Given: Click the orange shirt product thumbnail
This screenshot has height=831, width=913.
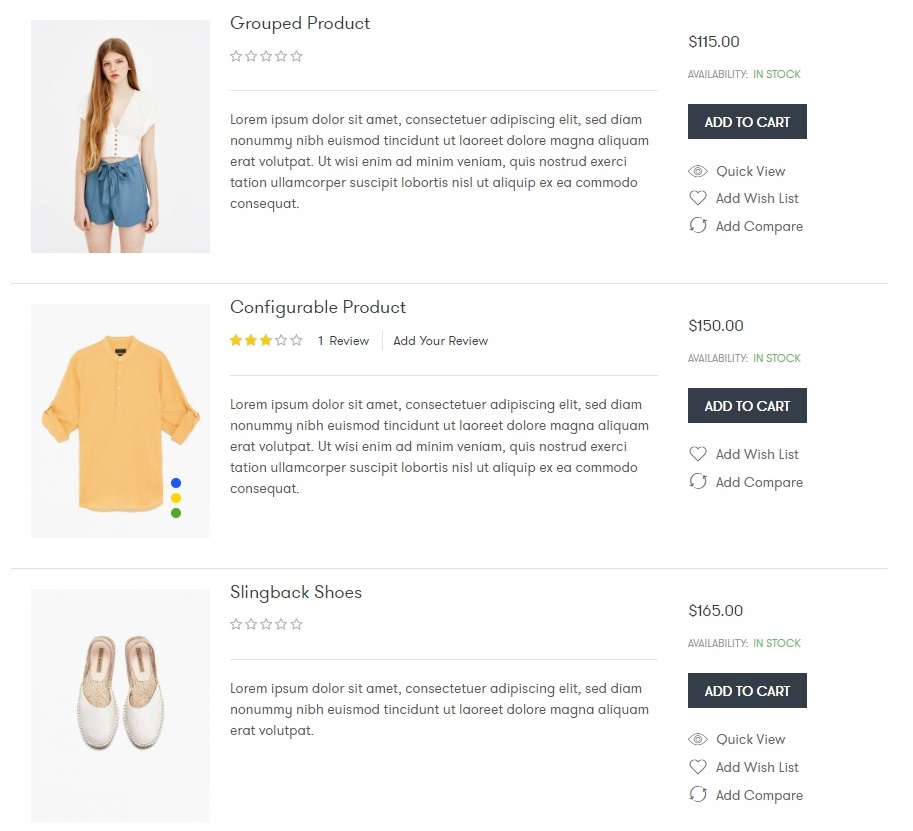Looking at the screenshot, I should pos(120,420).
